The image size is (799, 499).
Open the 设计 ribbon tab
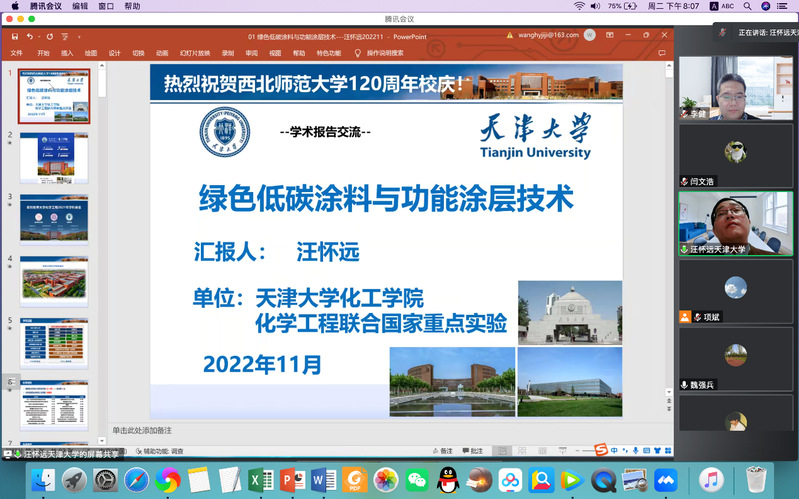(115, 52)
